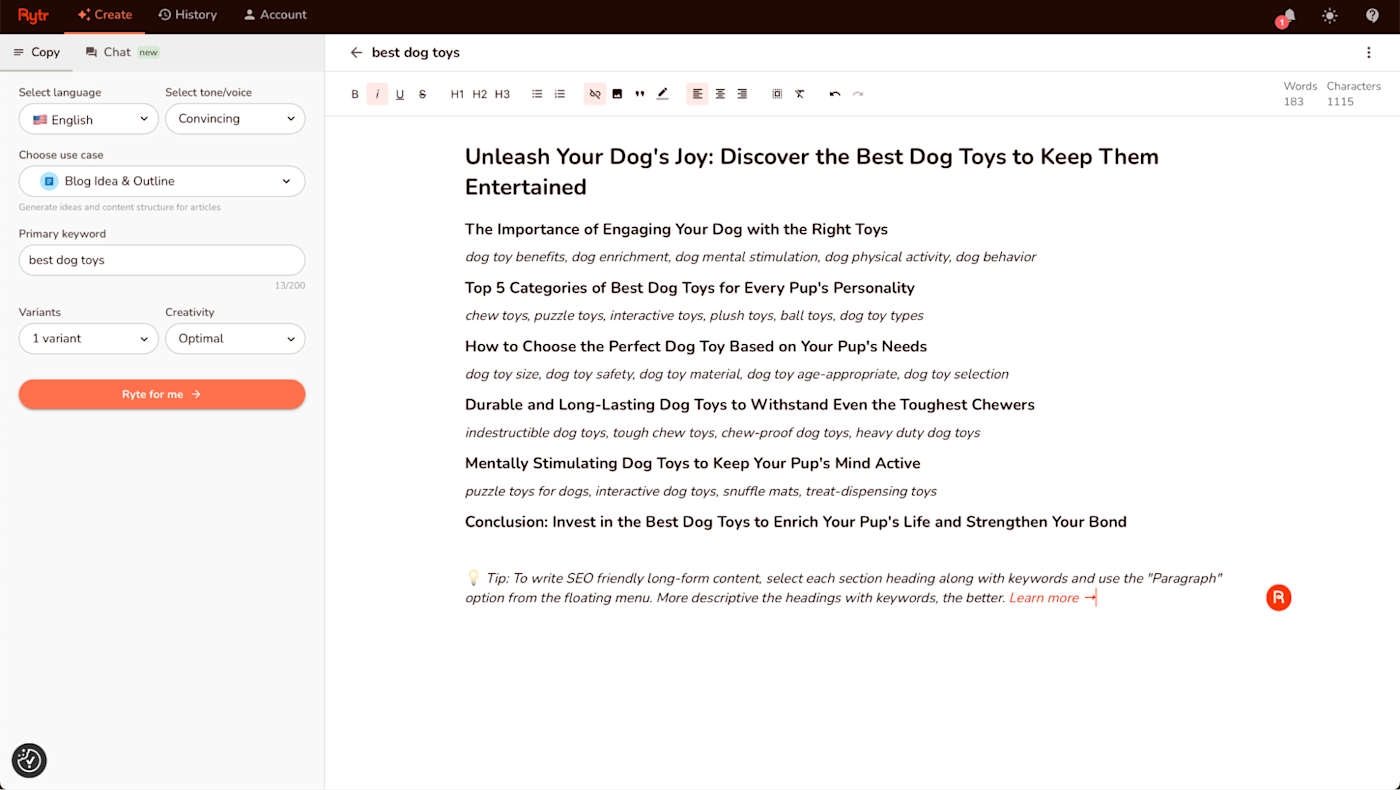Screen dimensions: 1400x790
Task: Click the main blog title heading
Action: [812, 172]
